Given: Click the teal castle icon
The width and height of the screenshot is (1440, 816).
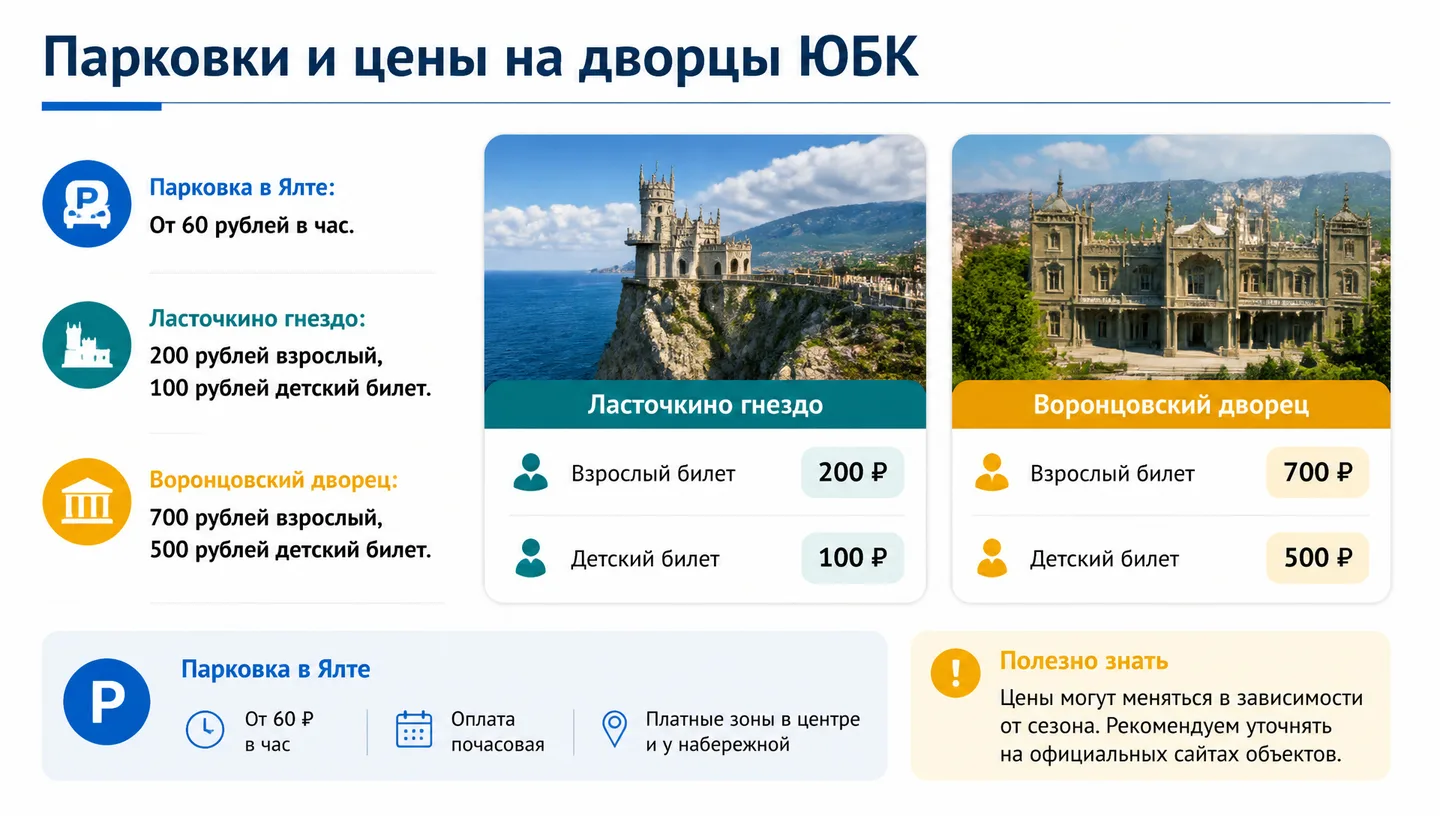Looking at the screenshot, I should click(x=87, y=345).
